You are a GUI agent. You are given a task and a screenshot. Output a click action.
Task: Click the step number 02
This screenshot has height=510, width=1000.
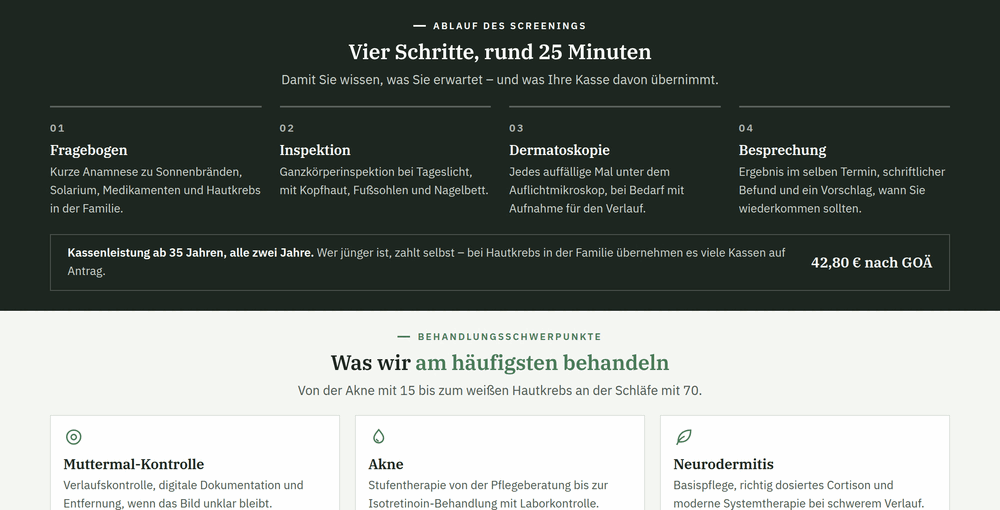coord(287,128)
